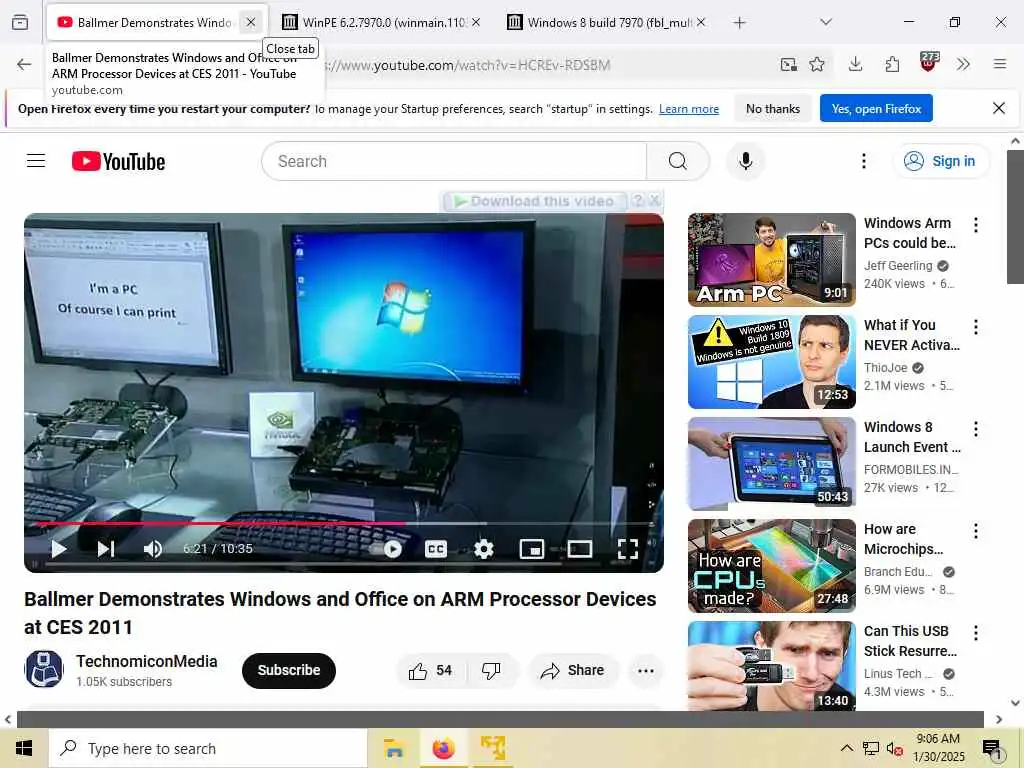Click Download this video button
Image resolution: width=1024 pixels, height=768 pixels.
[x=536, y=201]
